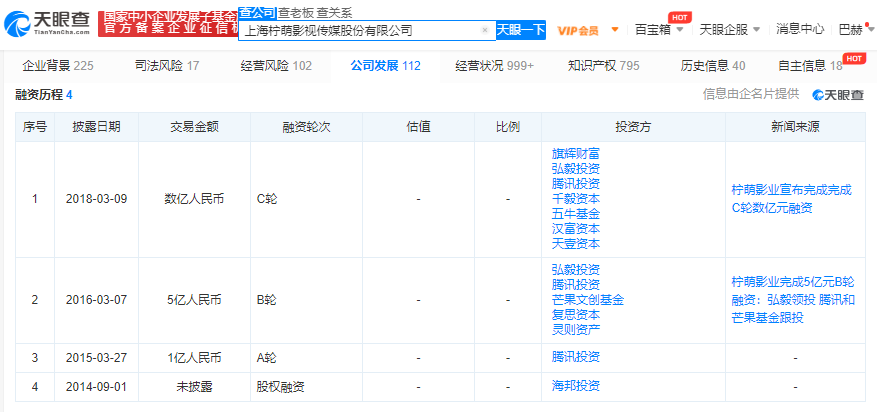Click the orange VIP dropdown arrow
Screen dimensions: 877x412
coord(615,30)
